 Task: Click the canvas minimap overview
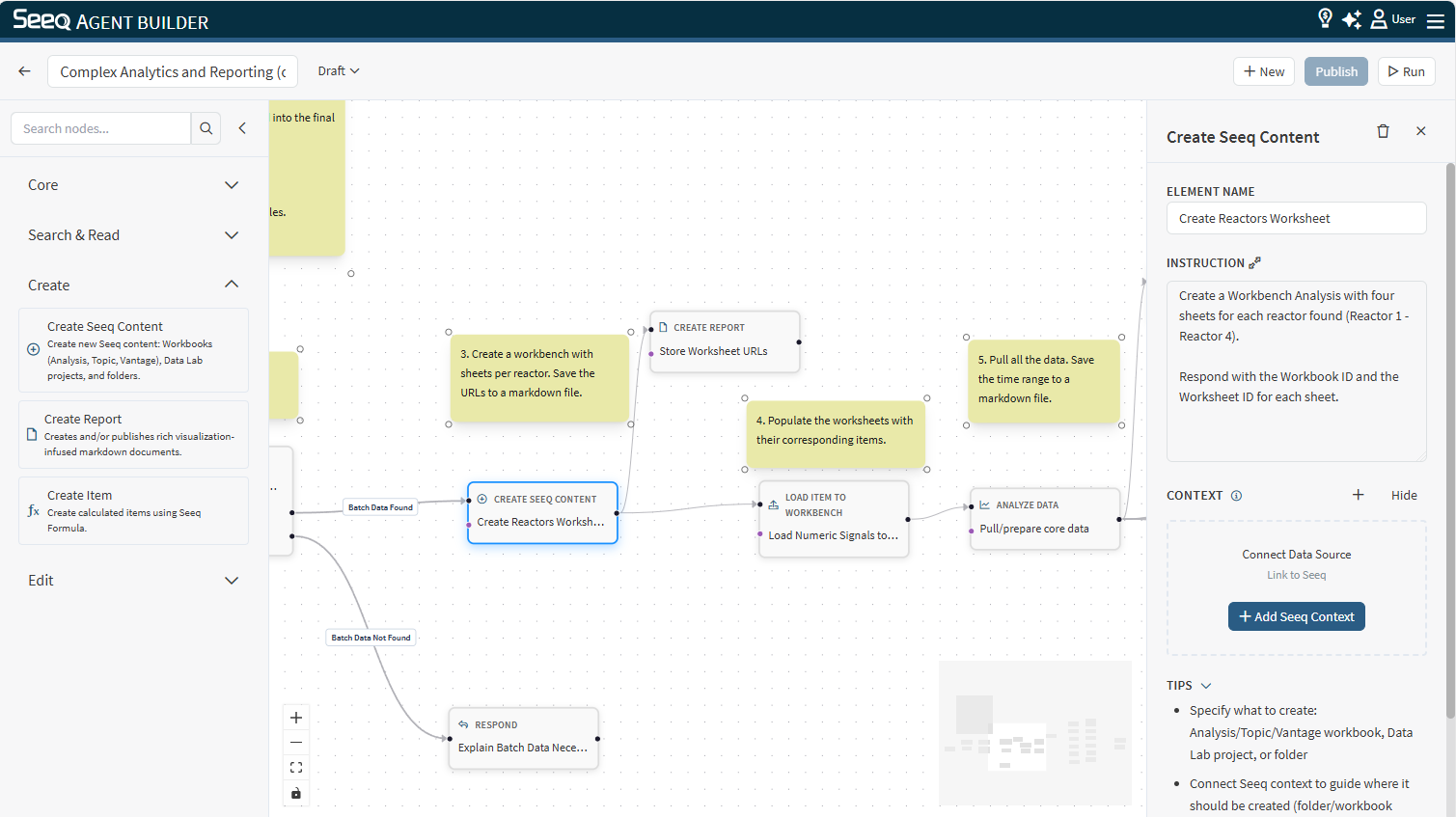(1034, 733)
